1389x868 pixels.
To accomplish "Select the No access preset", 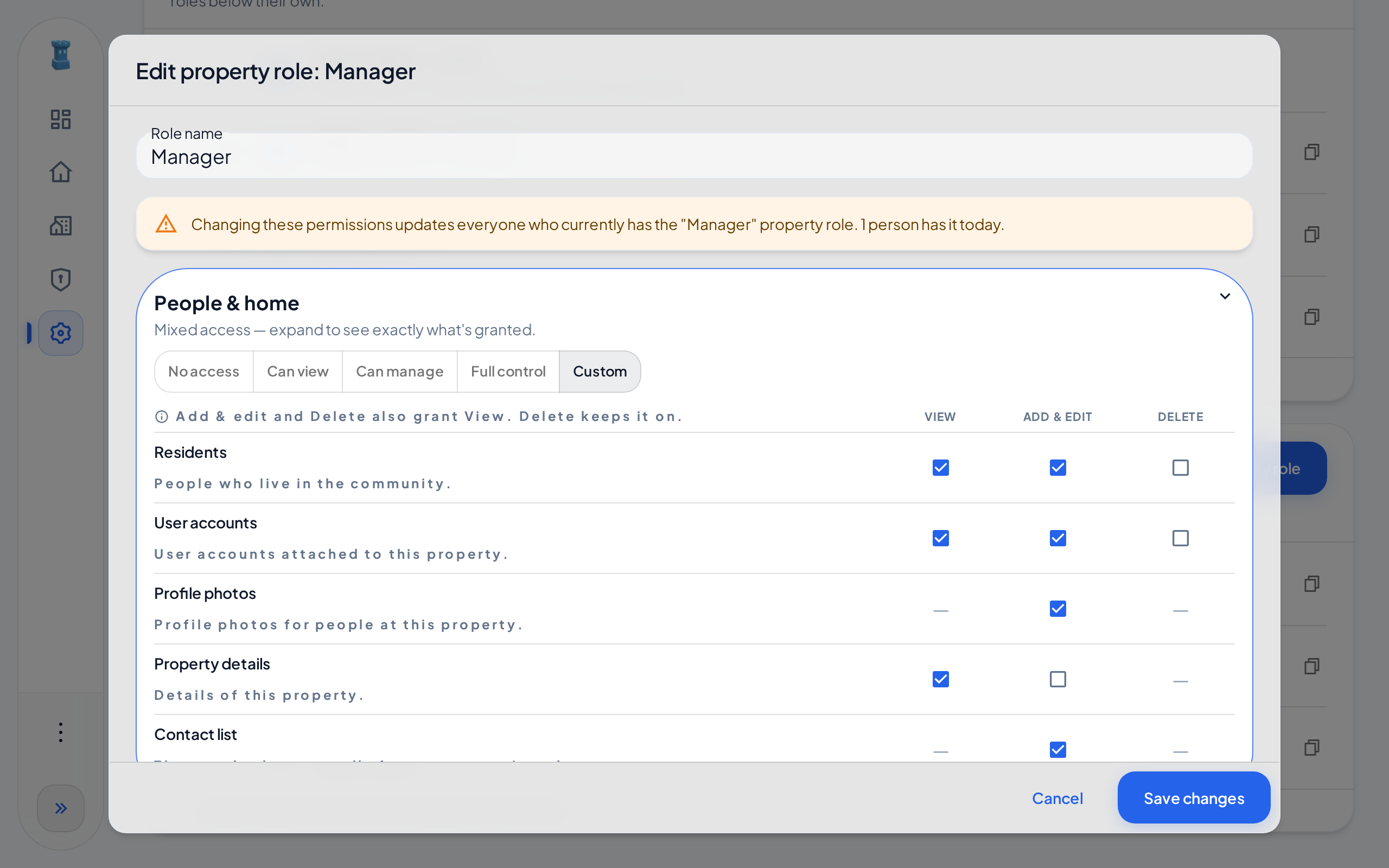I will pos(204,372).
